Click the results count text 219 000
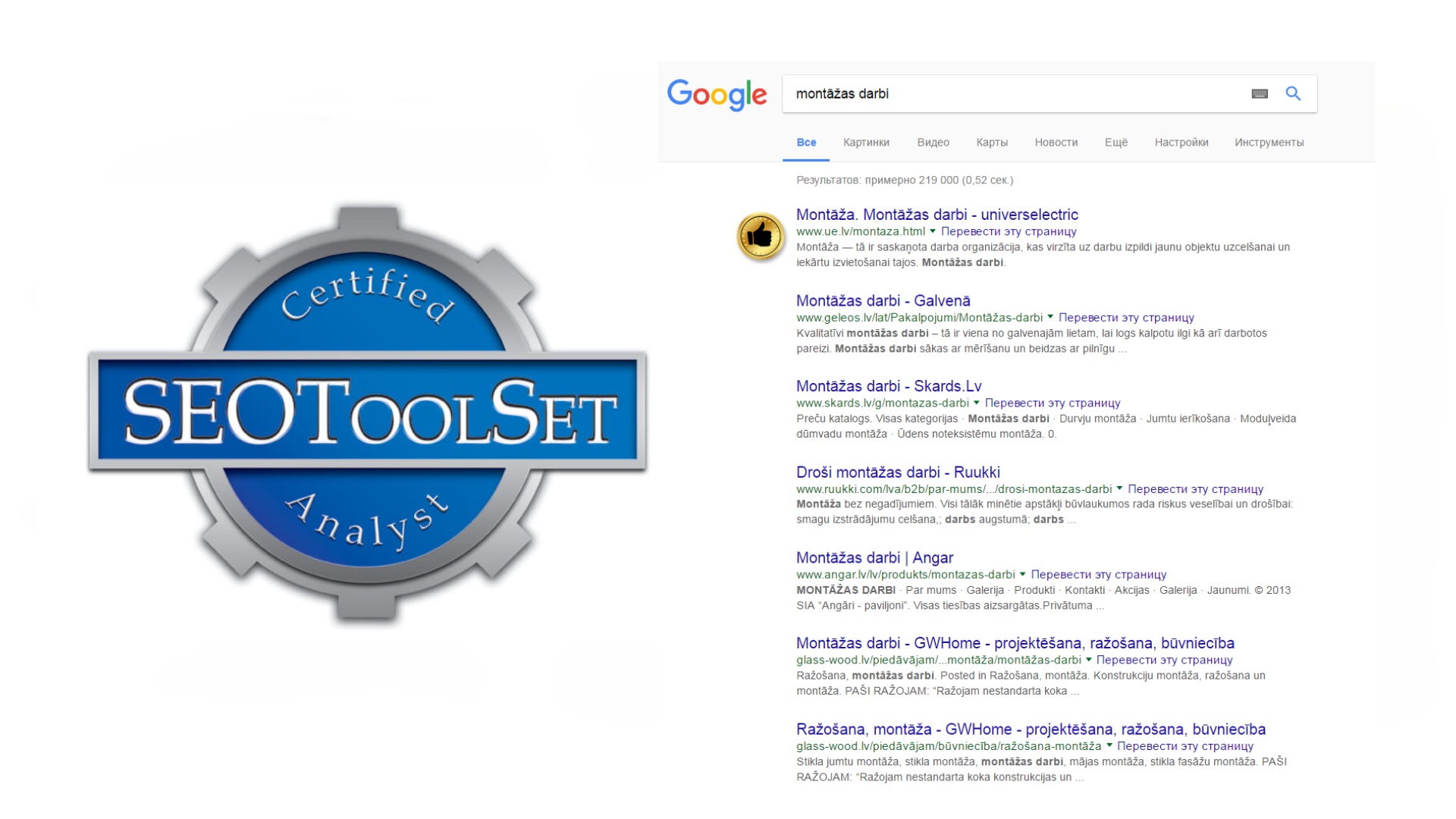1456x819 pixels. [x=938, y=180]
